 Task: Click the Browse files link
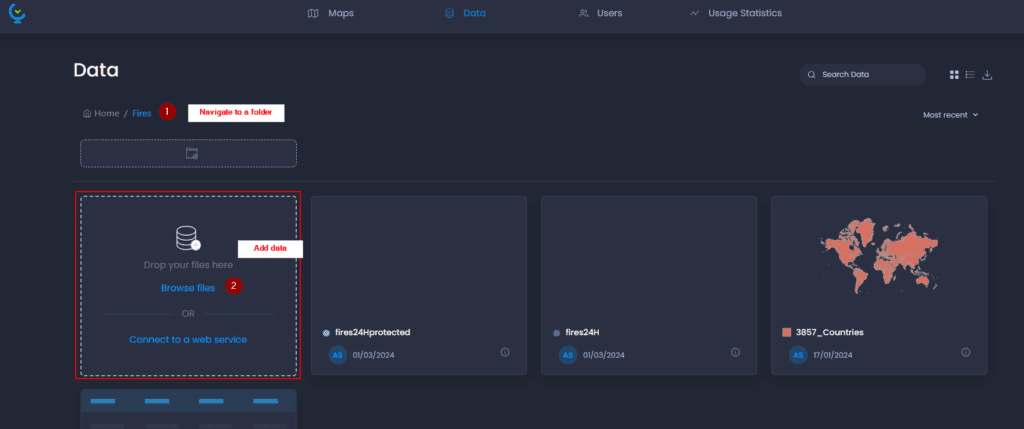[x=188, y=288]
